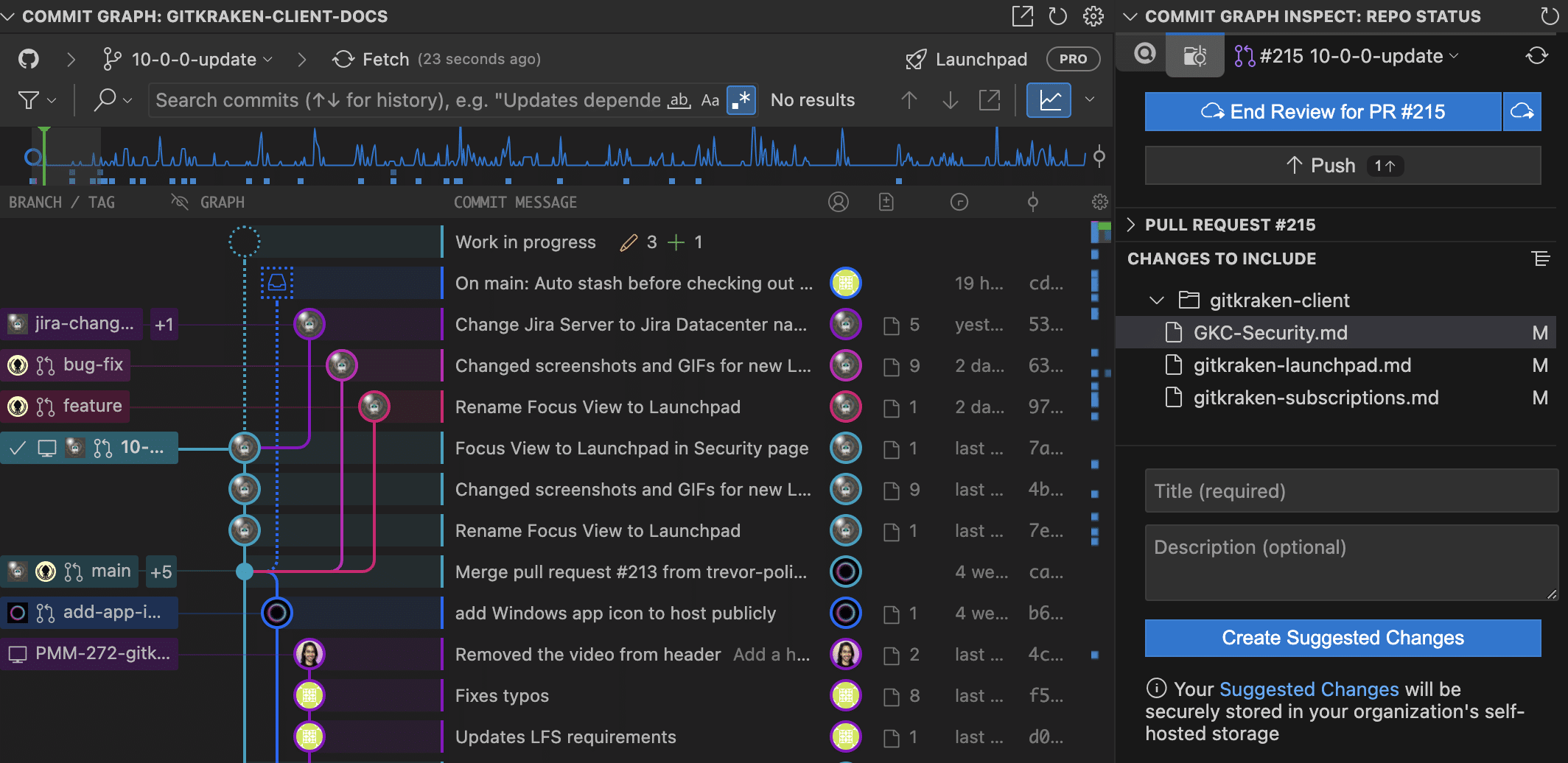Select the main branch label
This screenshot has width=1568, height=763.
(69, 572)
